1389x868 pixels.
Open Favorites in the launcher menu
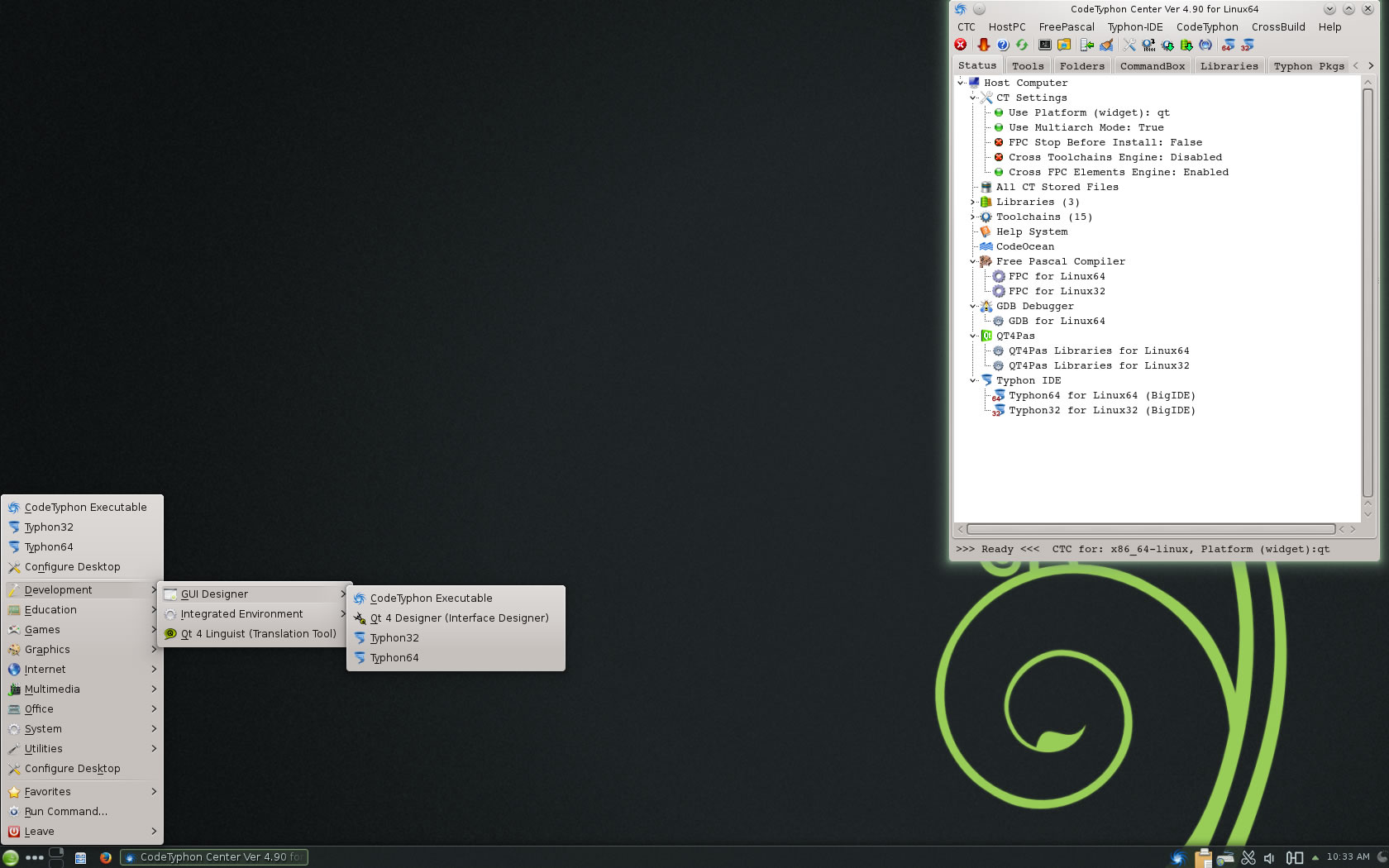82,791
